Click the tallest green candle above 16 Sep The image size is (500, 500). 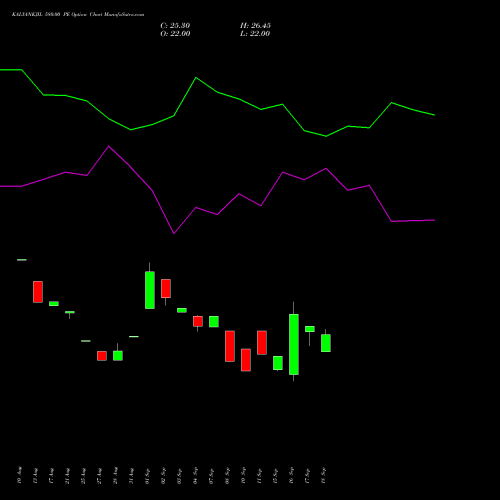[x=294, y=344]
